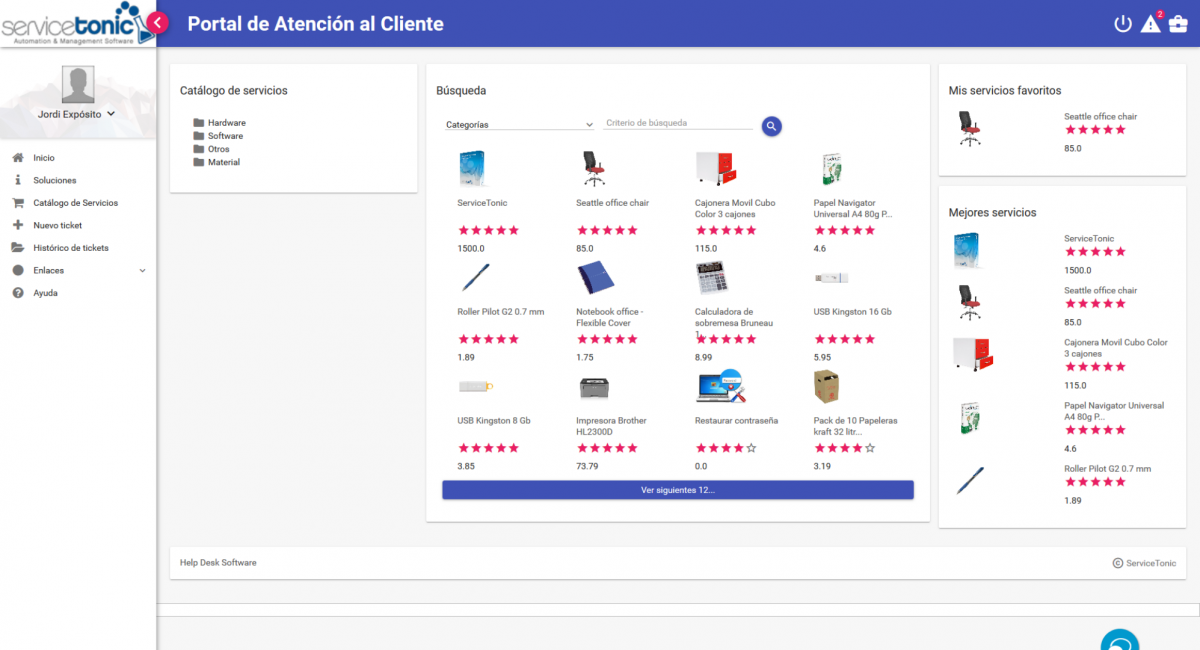Click the briefcase icon in top bar
1200x650 pixels.
click(1178, 24)
